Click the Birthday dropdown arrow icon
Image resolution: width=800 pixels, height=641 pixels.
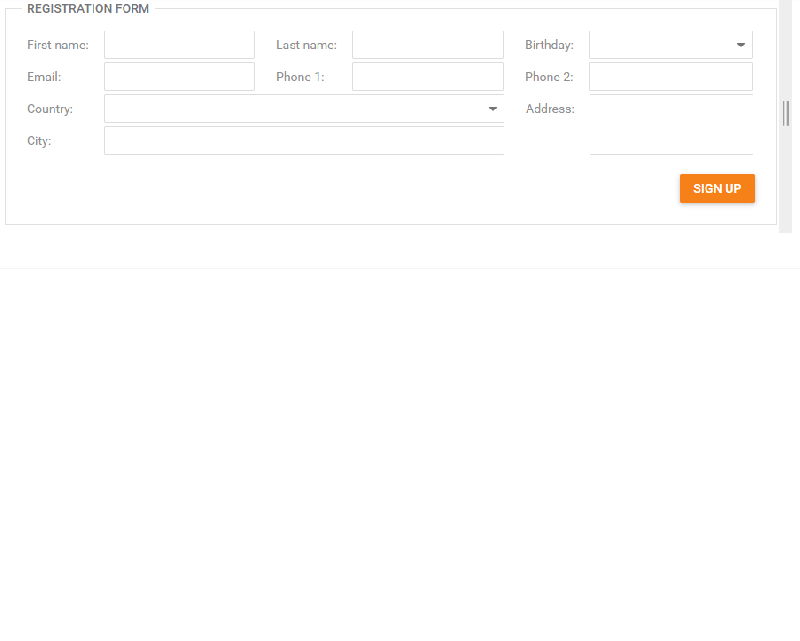click(741, 44)
